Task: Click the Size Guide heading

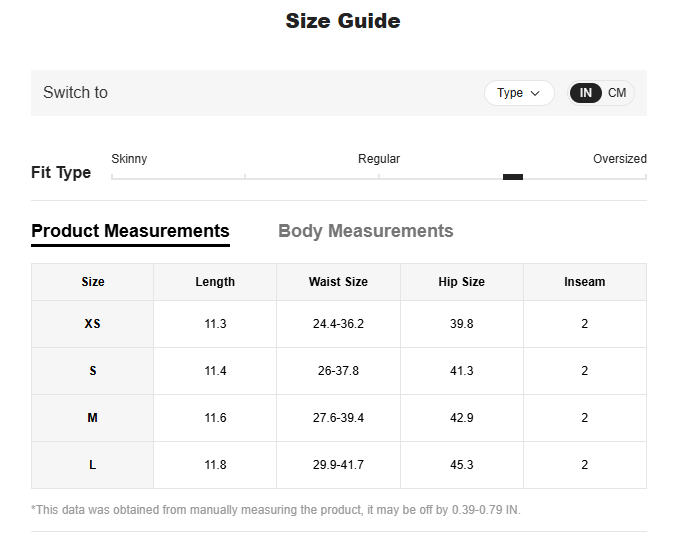Action: coord(342,21)
